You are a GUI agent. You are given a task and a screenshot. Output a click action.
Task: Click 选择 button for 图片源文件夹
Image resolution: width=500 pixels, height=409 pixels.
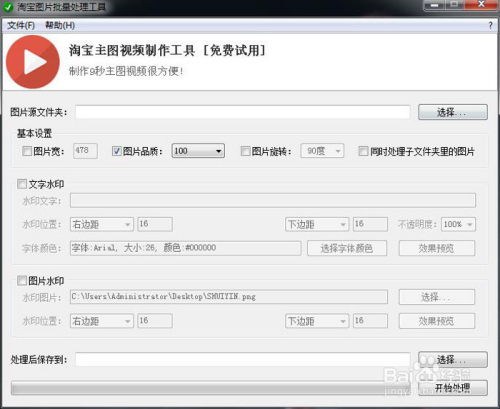click(x=453, y=112)
